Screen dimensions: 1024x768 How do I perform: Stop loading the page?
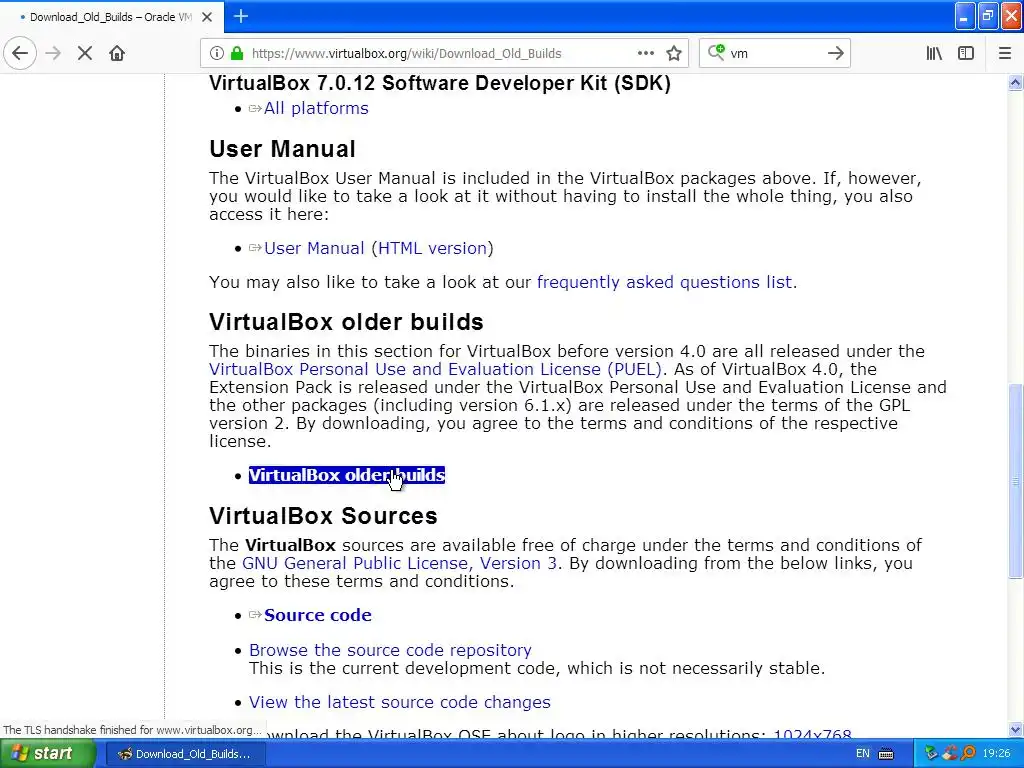85,54
